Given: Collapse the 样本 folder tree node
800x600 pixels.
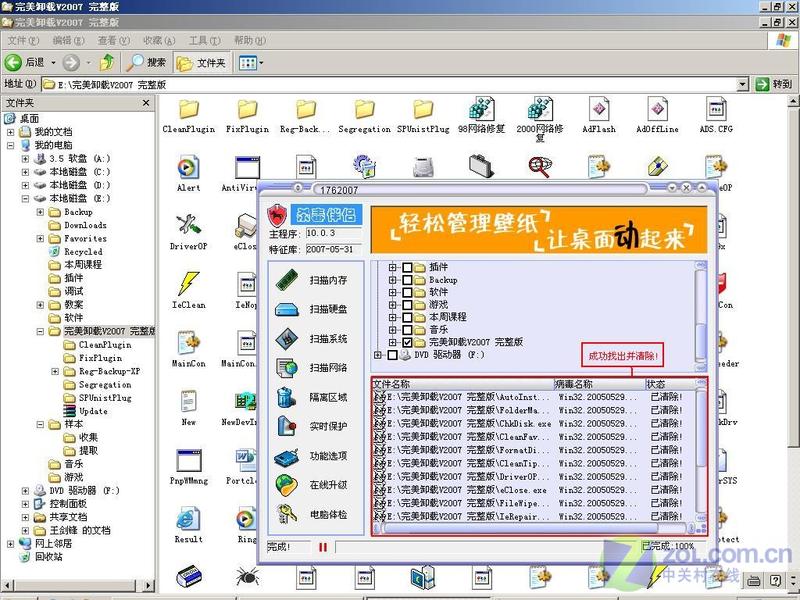Looking at the screenshot, I should (x=40, y=424).
